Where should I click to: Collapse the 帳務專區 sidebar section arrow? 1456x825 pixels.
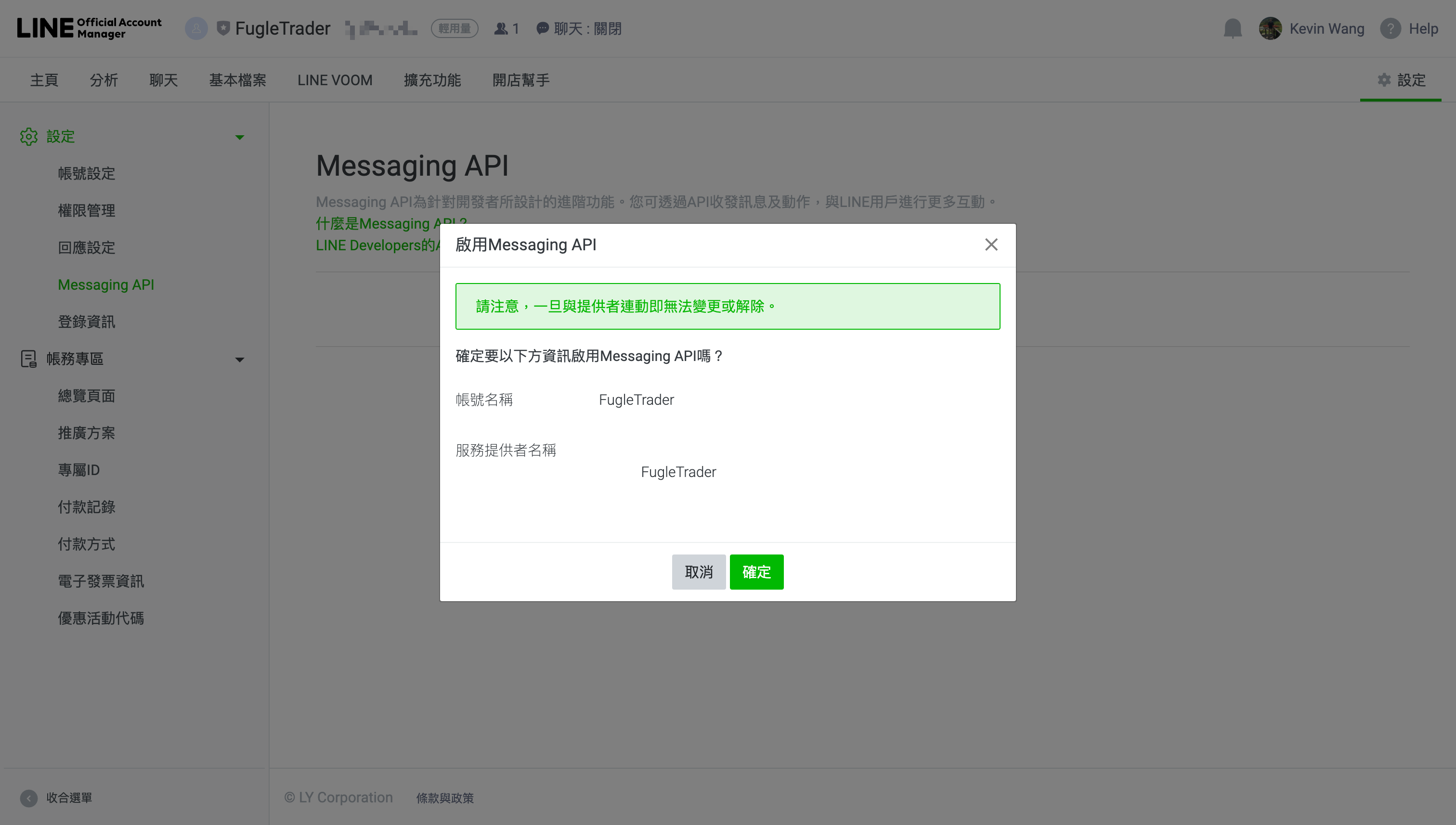point(240,360)
